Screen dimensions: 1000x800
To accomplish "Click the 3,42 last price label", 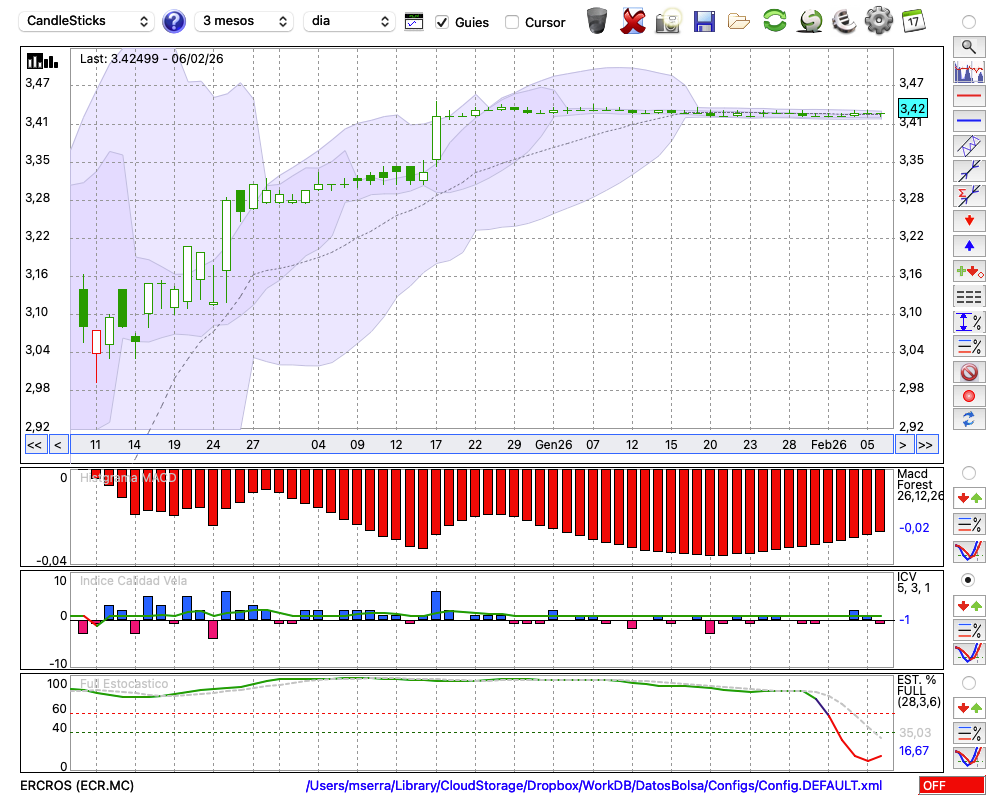I will click(x=912, y=108).
